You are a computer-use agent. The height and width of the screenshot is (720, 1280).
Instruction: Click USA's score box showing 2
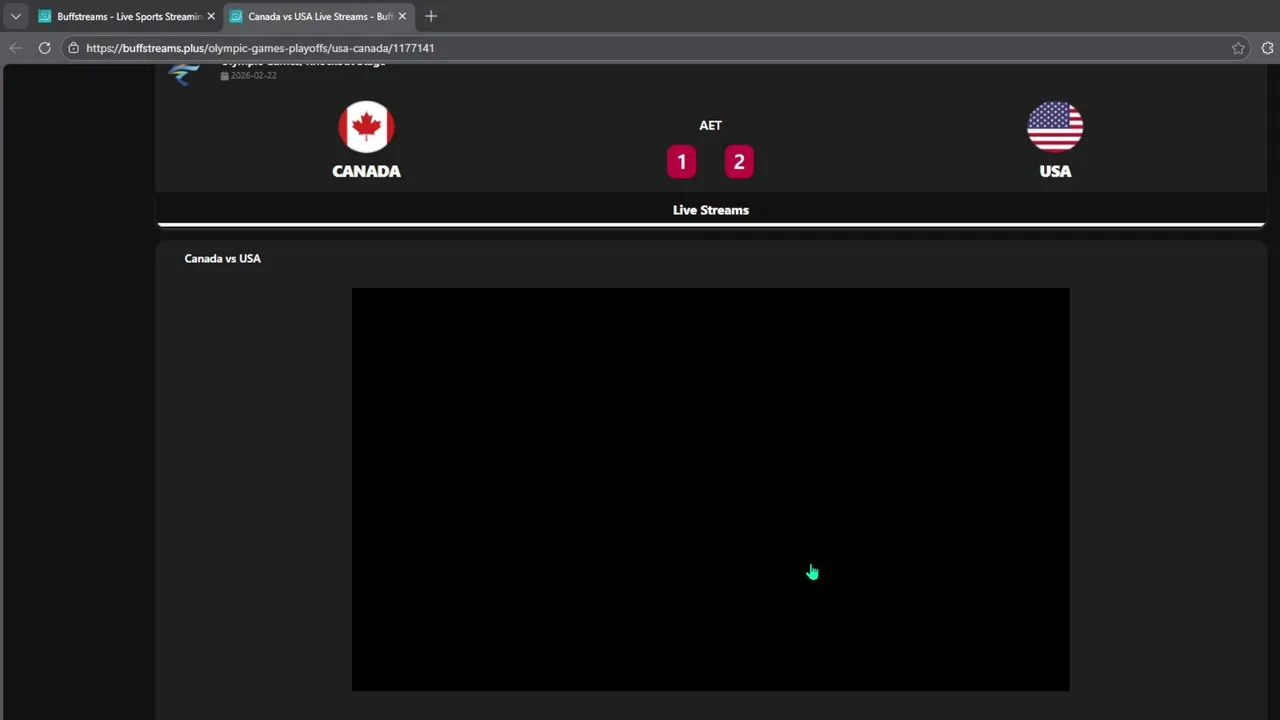point(739,162)
